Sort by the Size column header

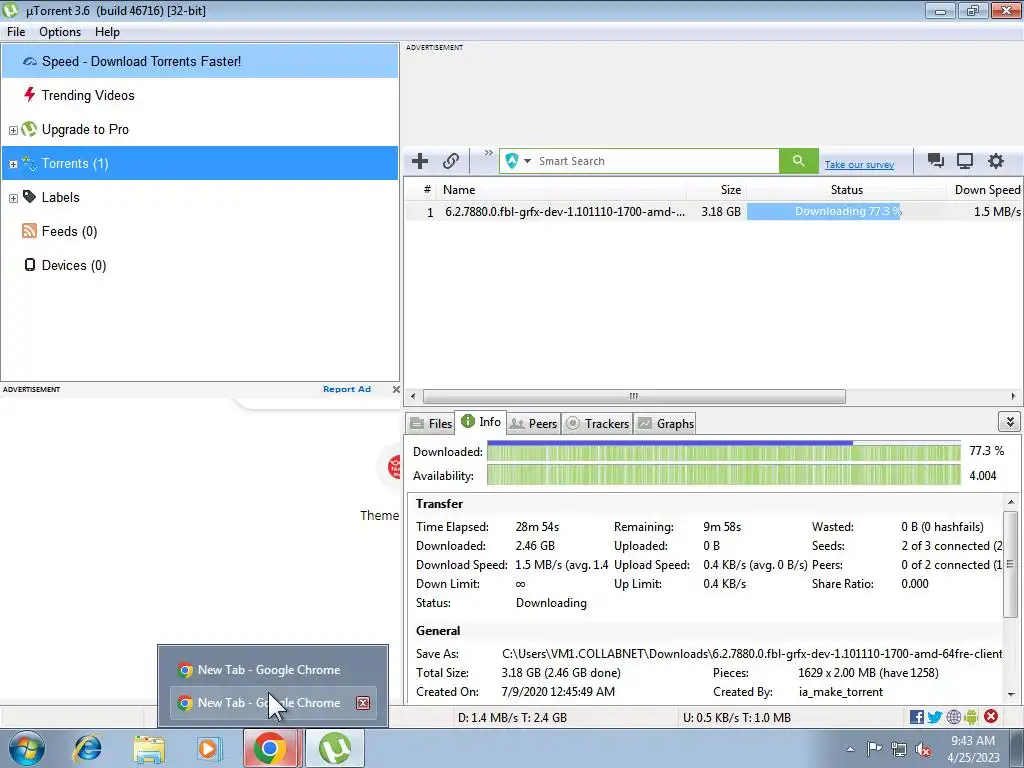(x=716, y=189)
